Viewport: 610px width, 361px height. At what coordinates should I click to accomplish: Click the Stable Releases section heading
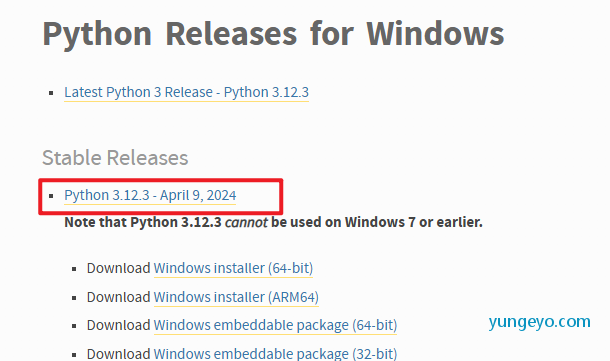[x=115, y=158]
